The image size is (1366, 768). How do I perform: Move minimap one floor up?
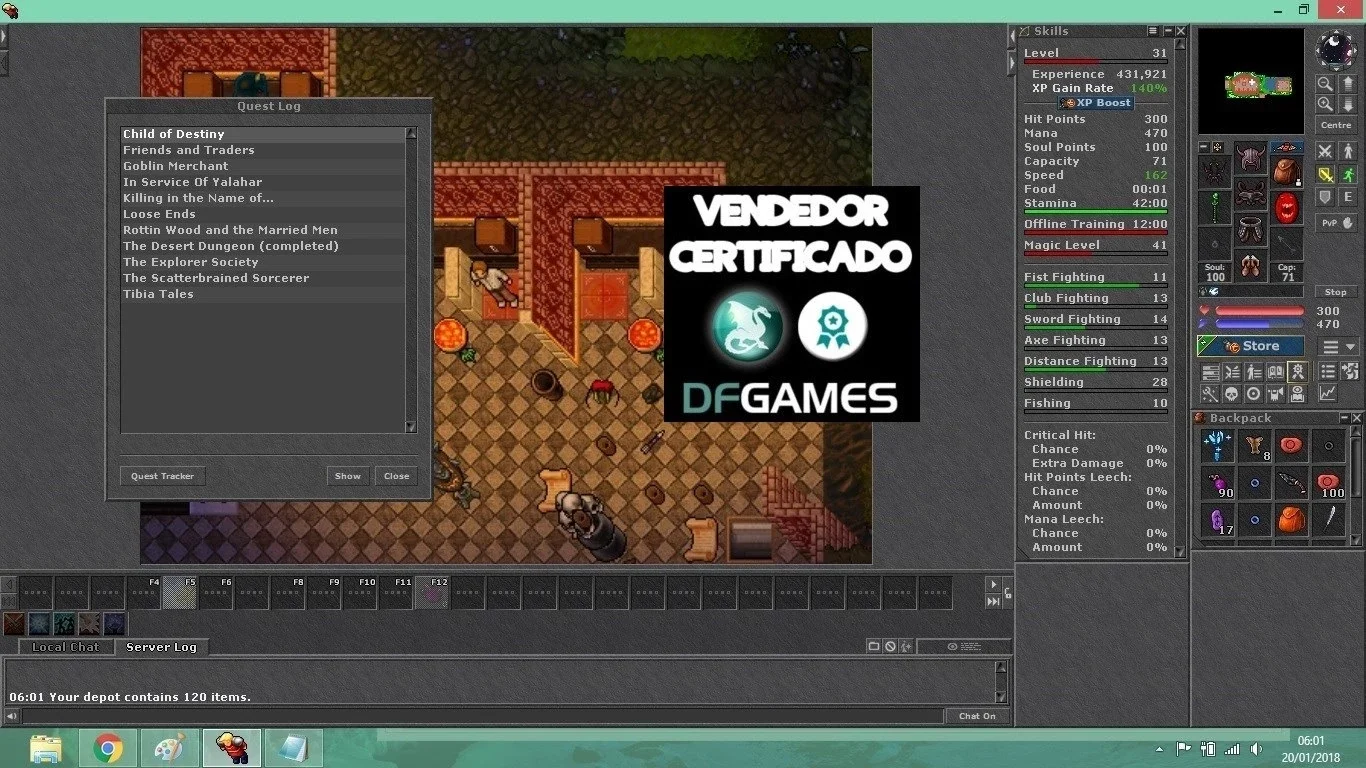pos(1348,84)
